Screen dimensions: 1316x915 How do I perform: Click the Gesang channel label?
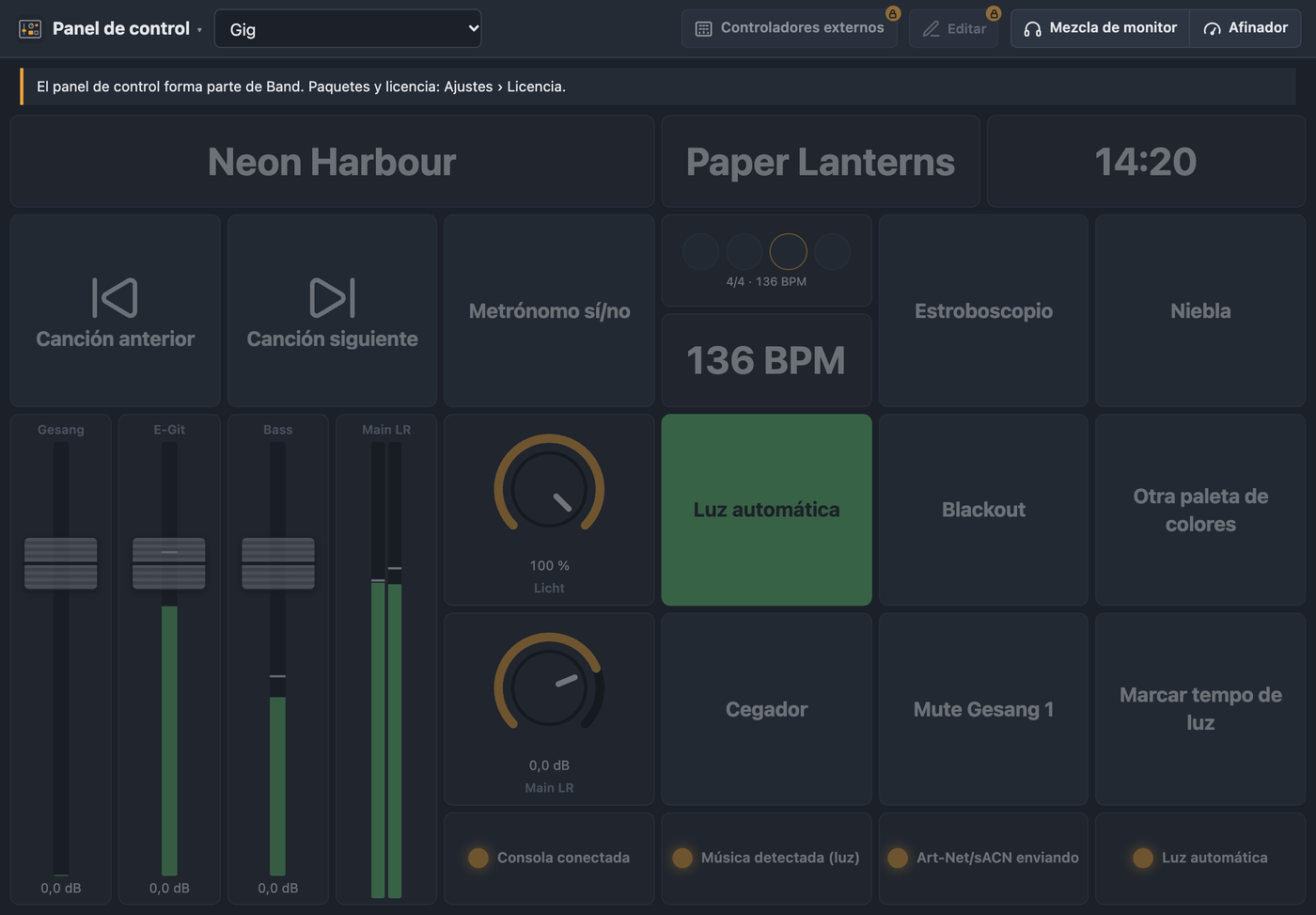(x=61, y=430)
